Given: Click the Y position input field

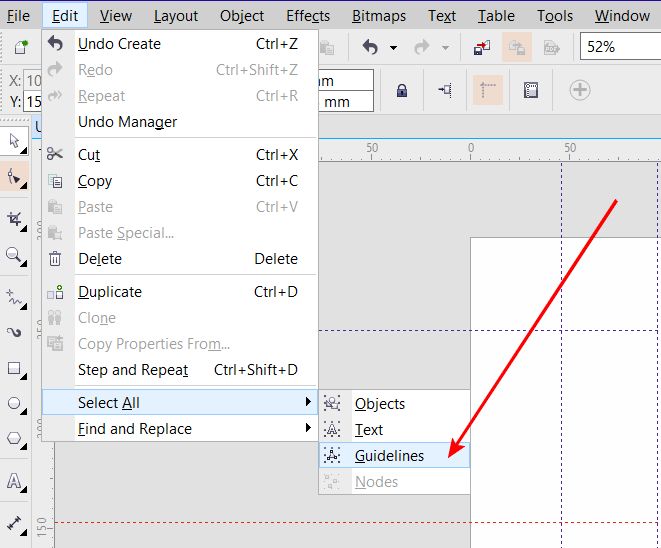Looking at the screenshot, I should 32,102.
